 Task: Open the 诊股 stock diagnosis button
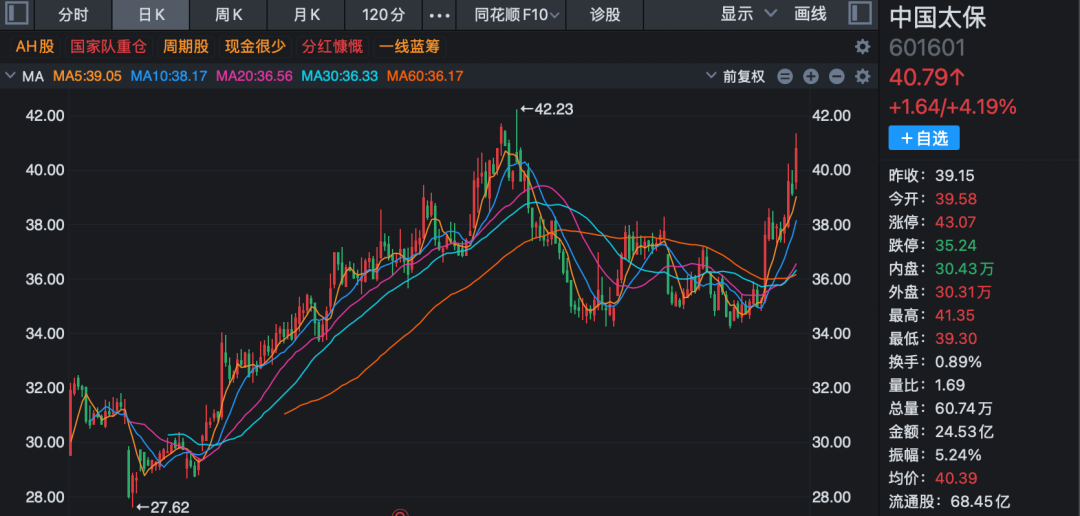(605, 15)
